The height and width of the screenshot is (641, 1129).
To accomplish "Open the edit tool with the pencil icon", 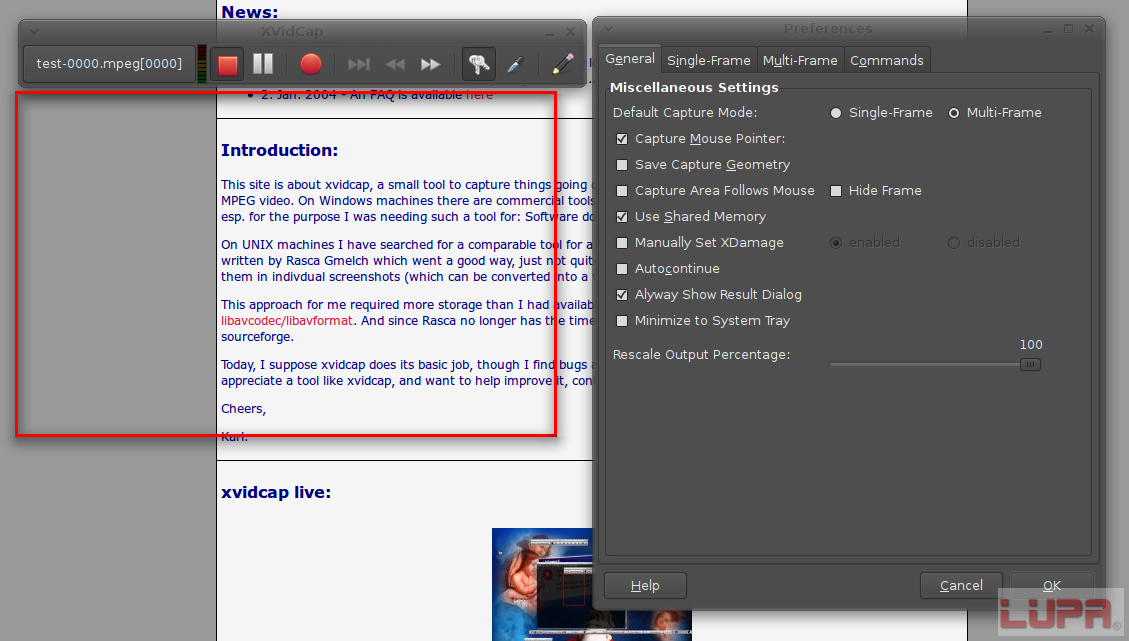I will (563, 65).
